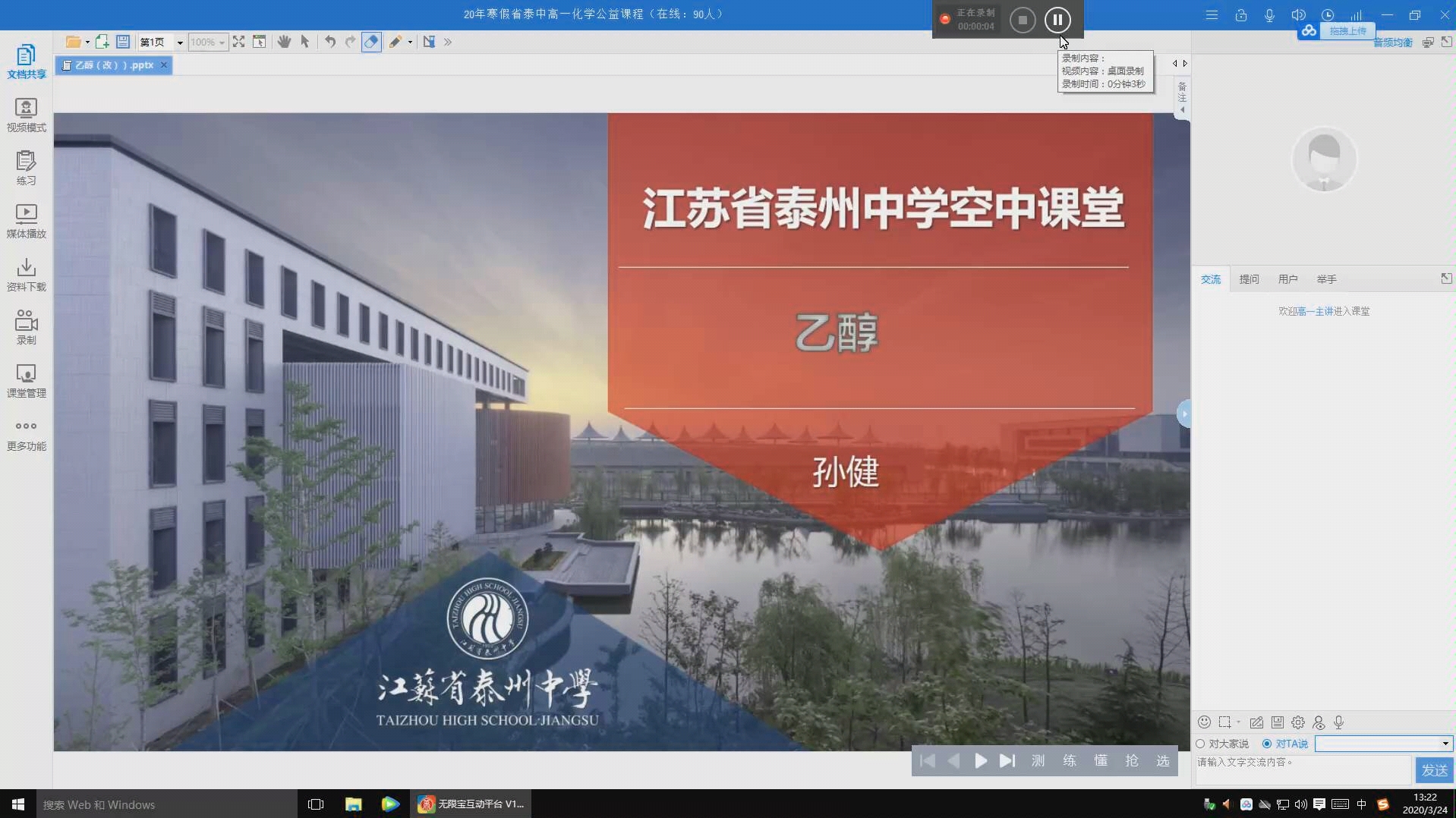
Task: Open the Windows Start menu
Action: [x=18, y=804]
